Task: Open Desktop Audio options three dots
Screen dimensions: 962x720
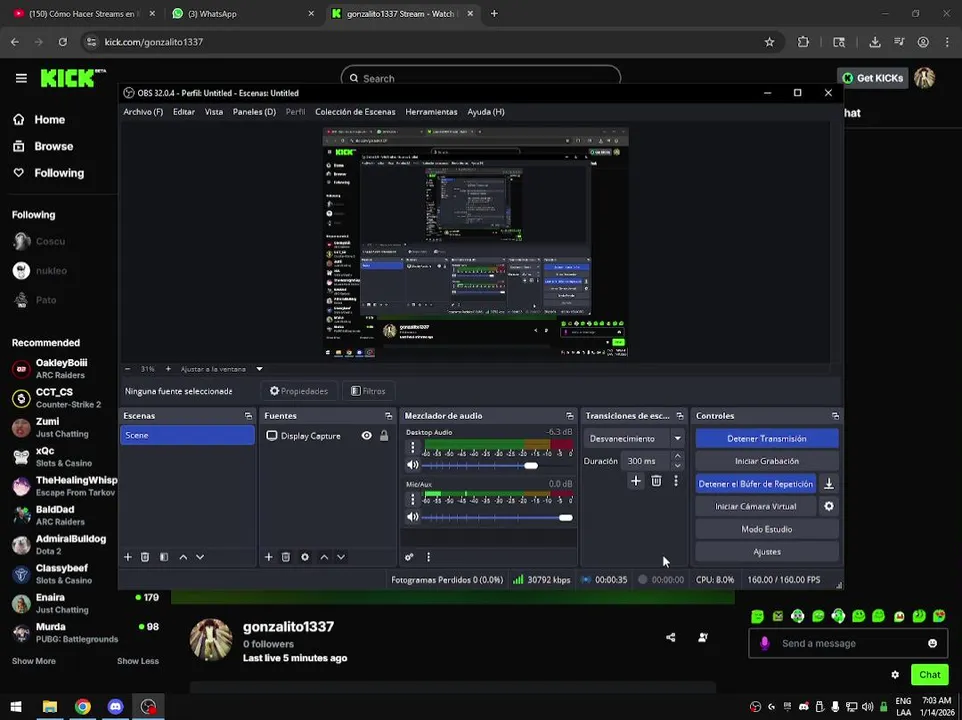Action: [x=412, y=448]
